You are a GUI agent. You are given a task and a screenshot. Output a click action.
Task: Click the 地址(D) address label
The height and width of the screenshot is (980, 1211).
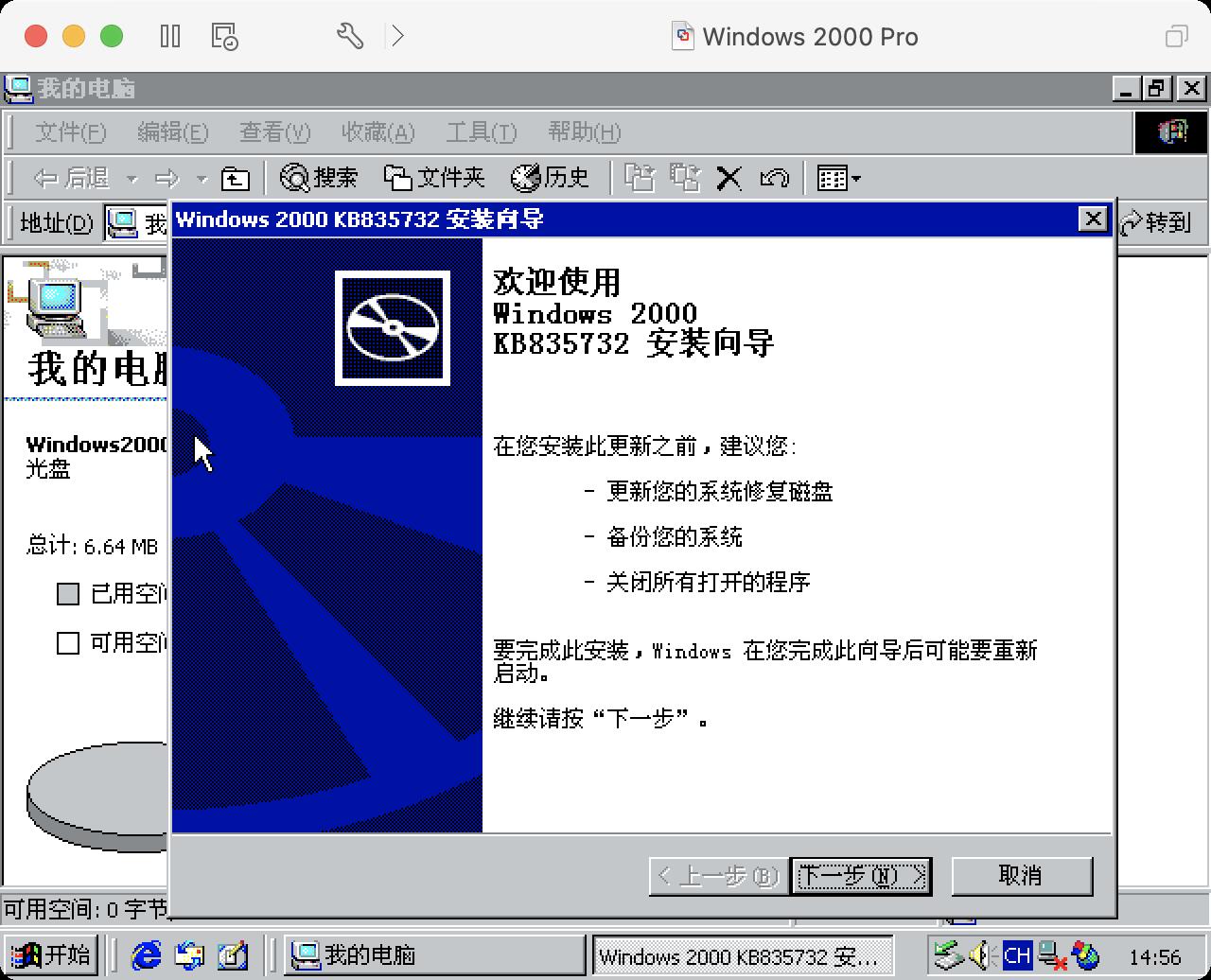[57, 223]
